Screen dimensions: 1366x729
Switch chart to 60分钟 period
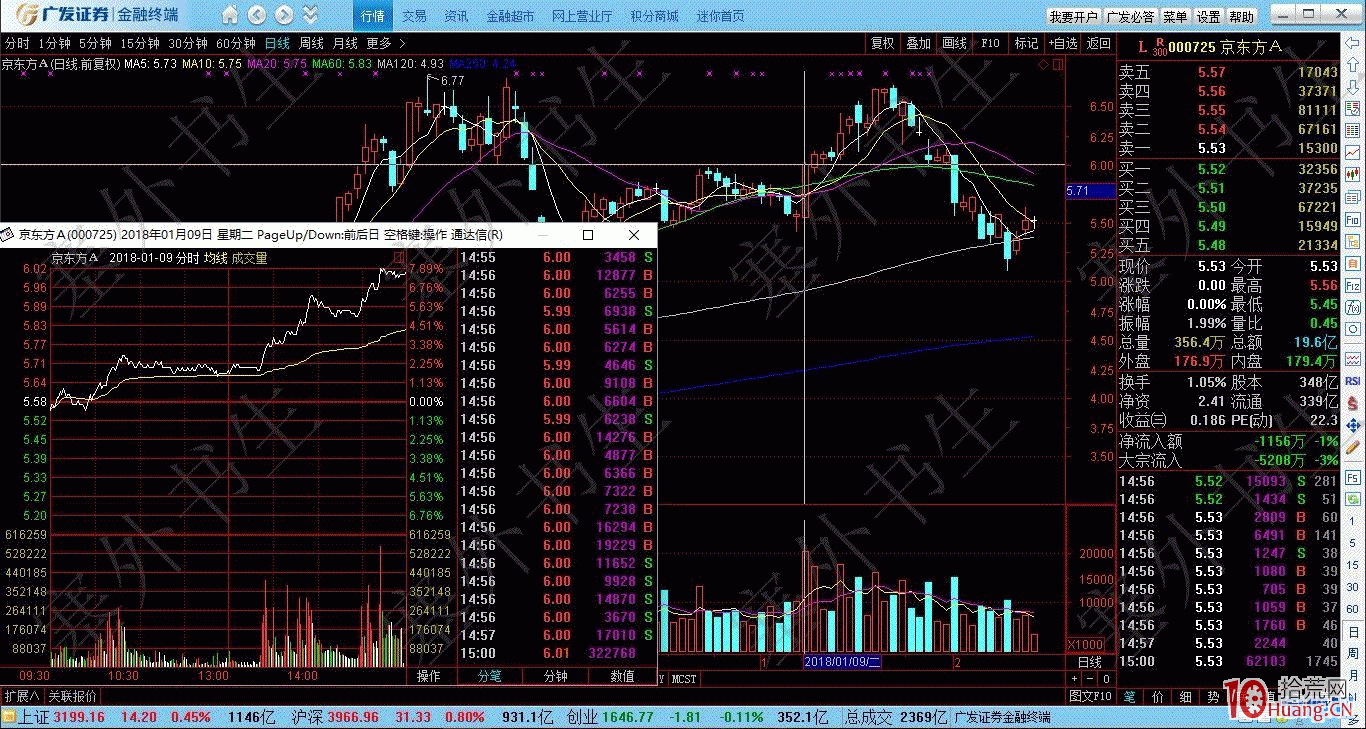point(236,43)
